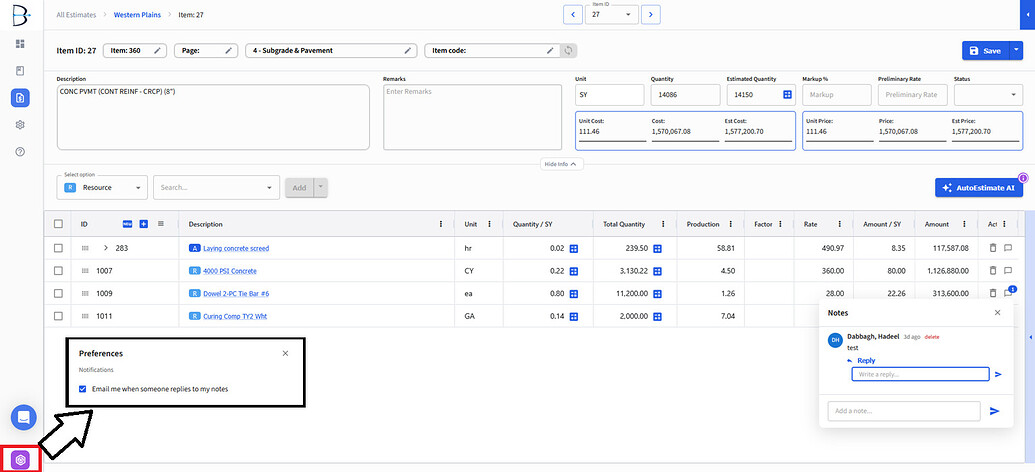This screenshot has width=1035, height=472.
Task: Open the chat support bubble icon
Action: (x=23, y=417)
